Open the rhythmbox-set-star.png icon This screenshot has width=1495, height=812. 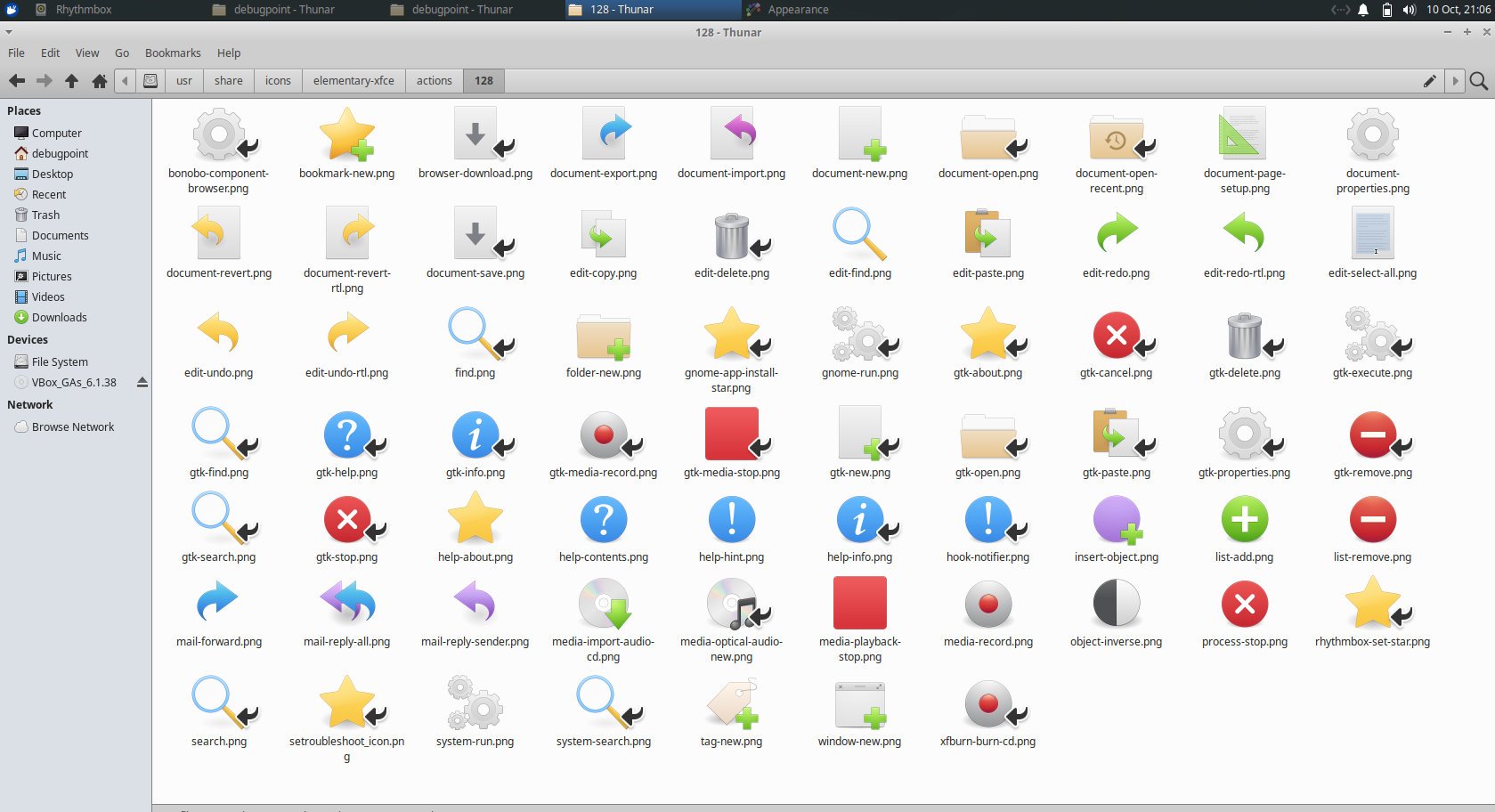pyautogui.click(x=1372, y=604)
